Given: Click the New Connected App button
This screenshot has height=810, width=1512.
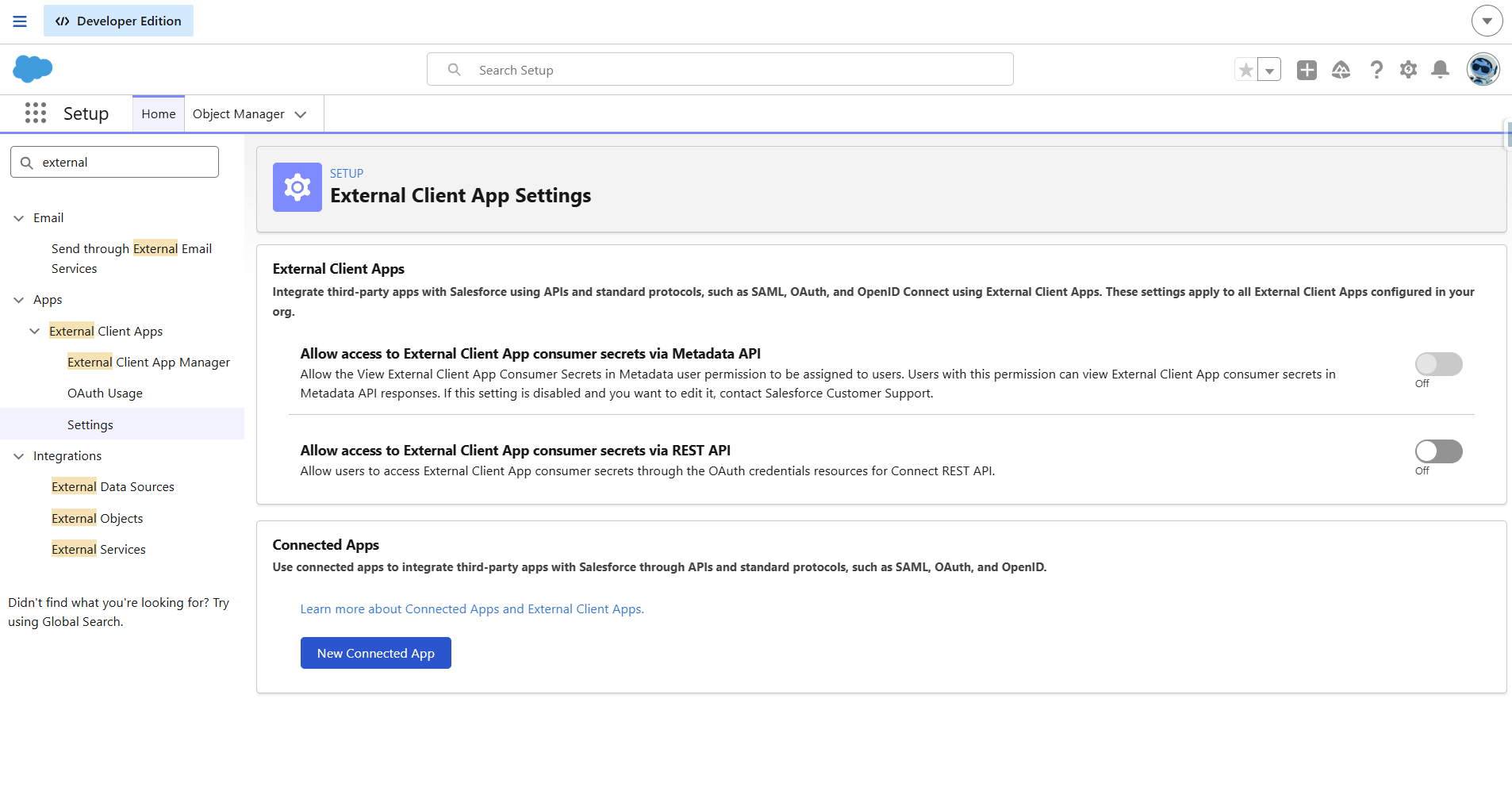Looking at the screenshot, I should (376, 653).
